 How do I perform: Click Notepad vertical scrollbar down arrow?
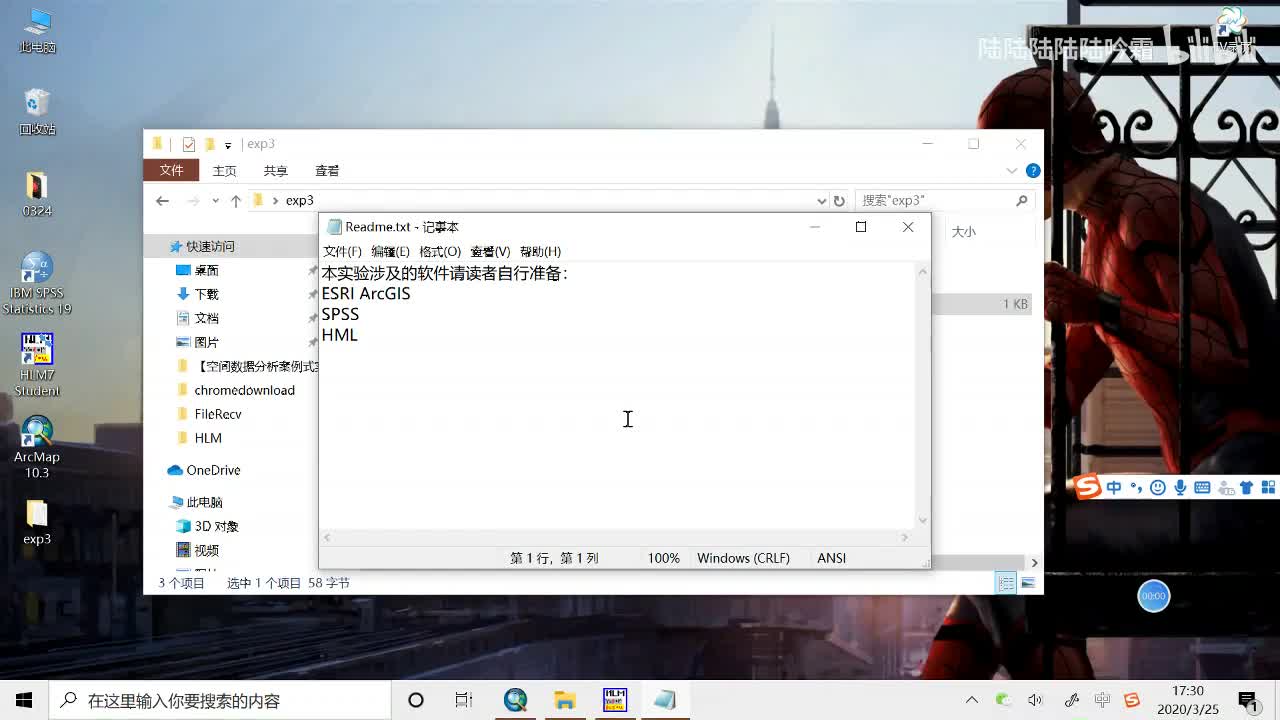click(922, 520)
